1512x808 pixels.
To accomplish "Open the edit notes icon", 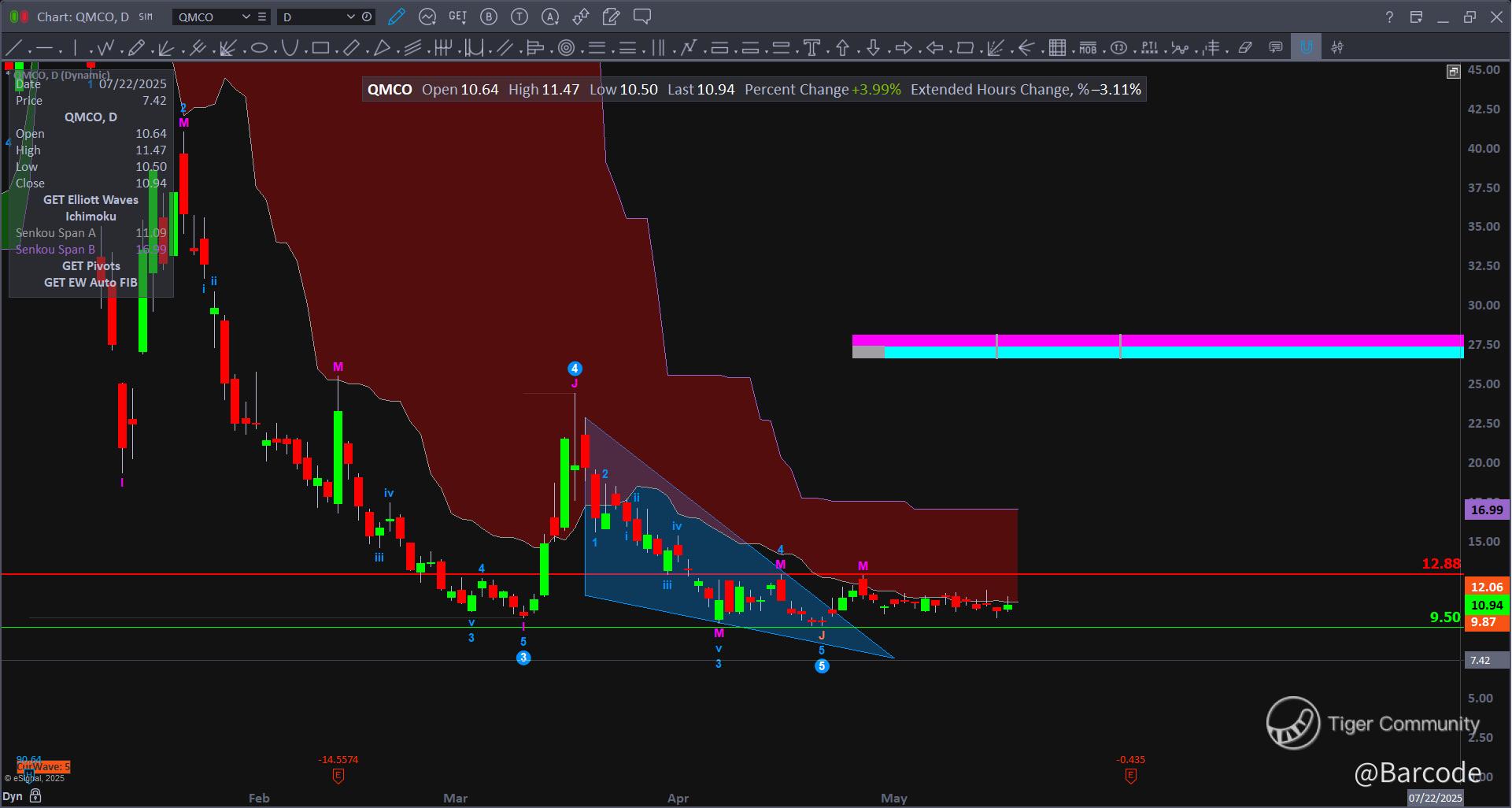I will point(612,17).
